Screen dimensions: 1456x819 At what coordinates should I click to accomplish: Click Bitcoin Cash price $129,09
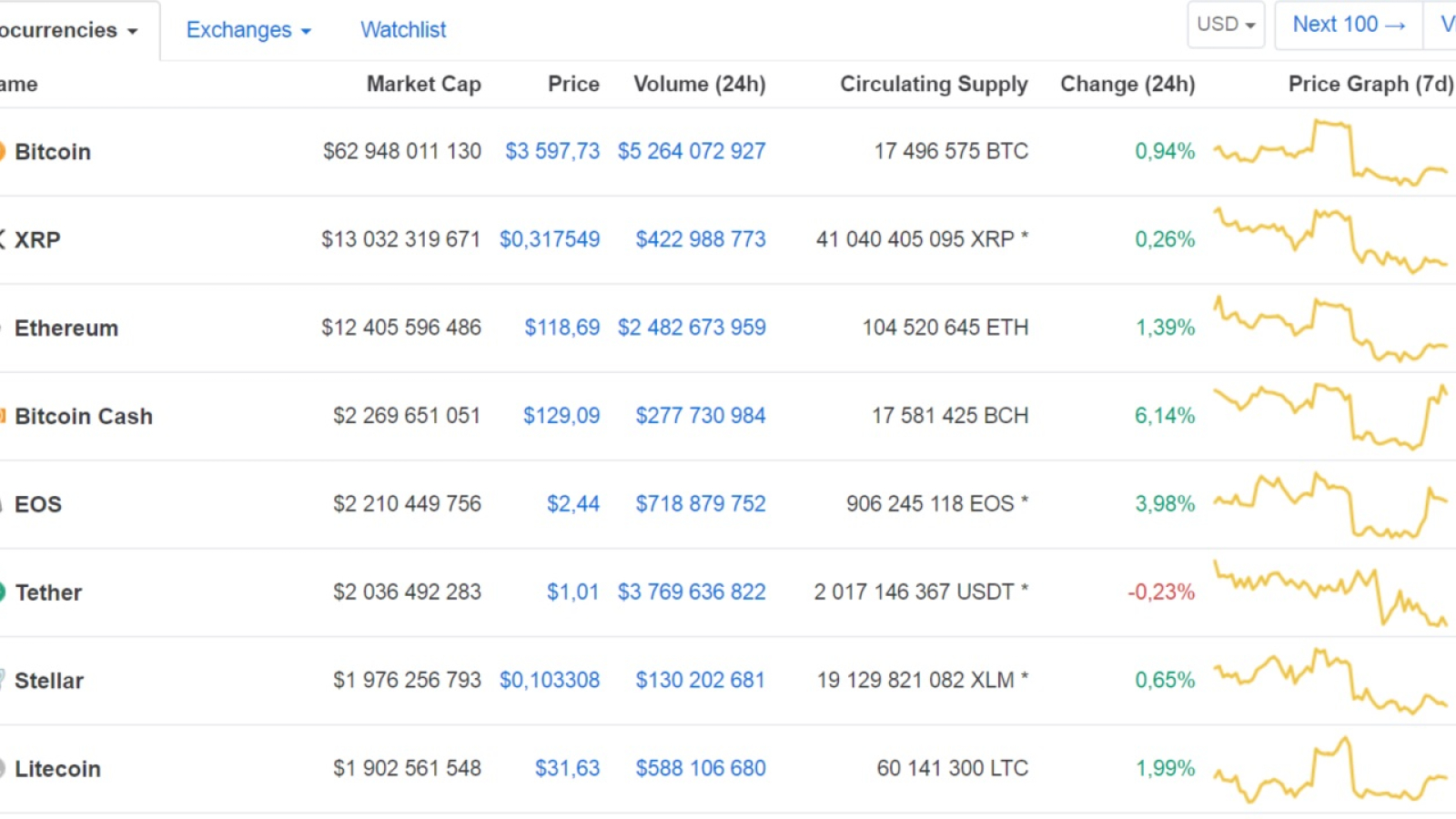[561, 416]
